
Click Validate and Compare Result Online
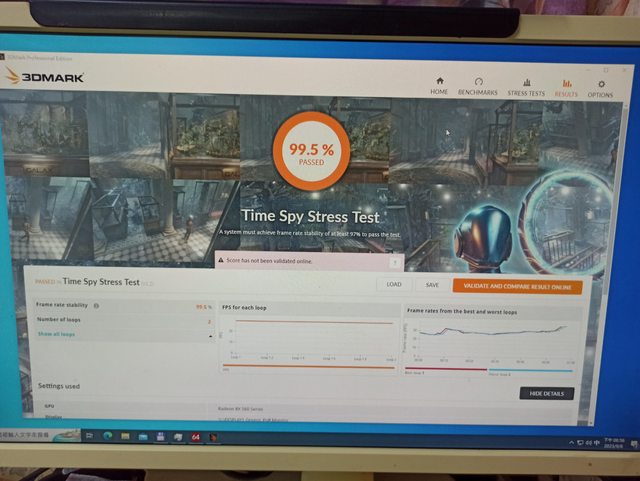pos(516,286)
